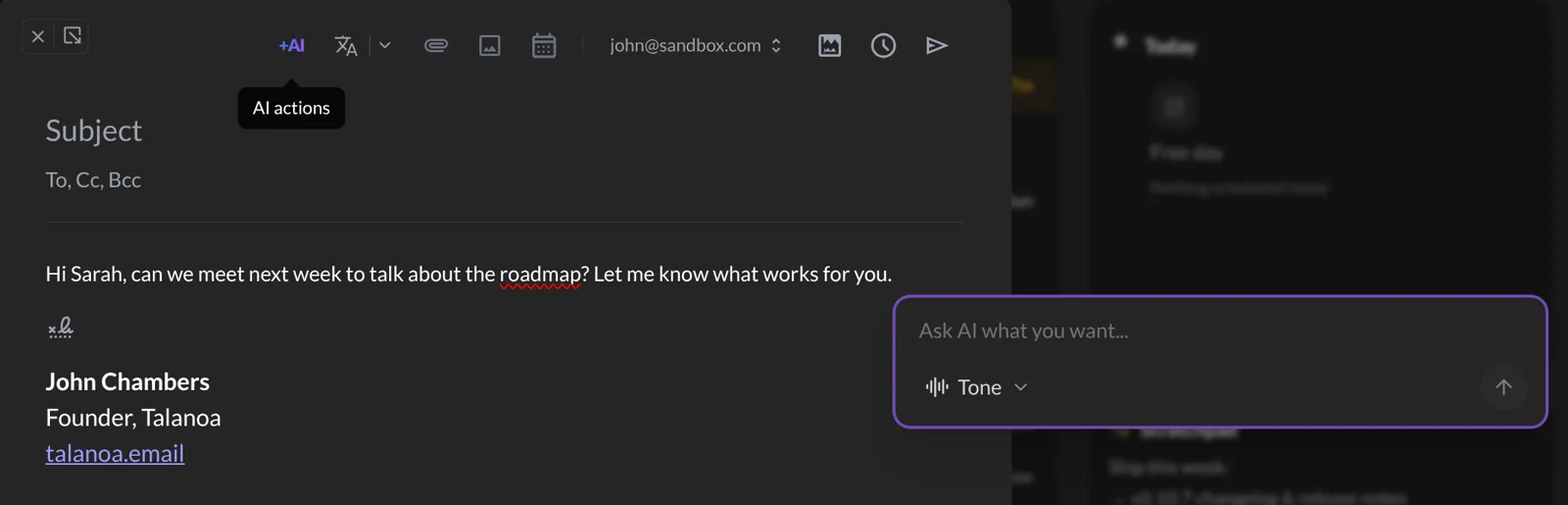Click the translate icon
Viewport: 1568px width, 505px height.
pyautogui.click(x=345, y=45)
